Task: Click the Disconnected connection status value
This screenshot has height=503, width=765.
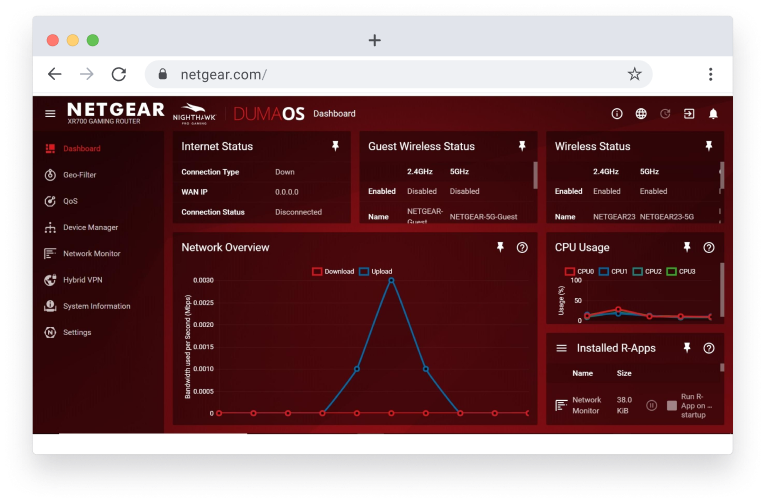Action: click(299, 212)
